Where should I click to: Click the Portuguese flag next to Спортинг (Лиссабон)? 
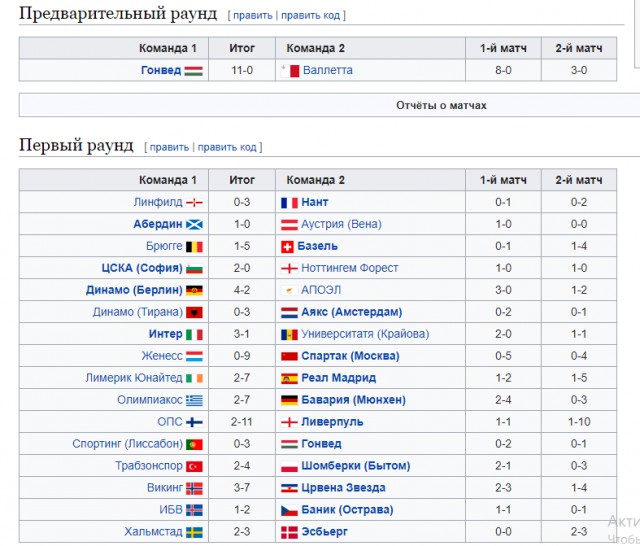click(194, 444)
